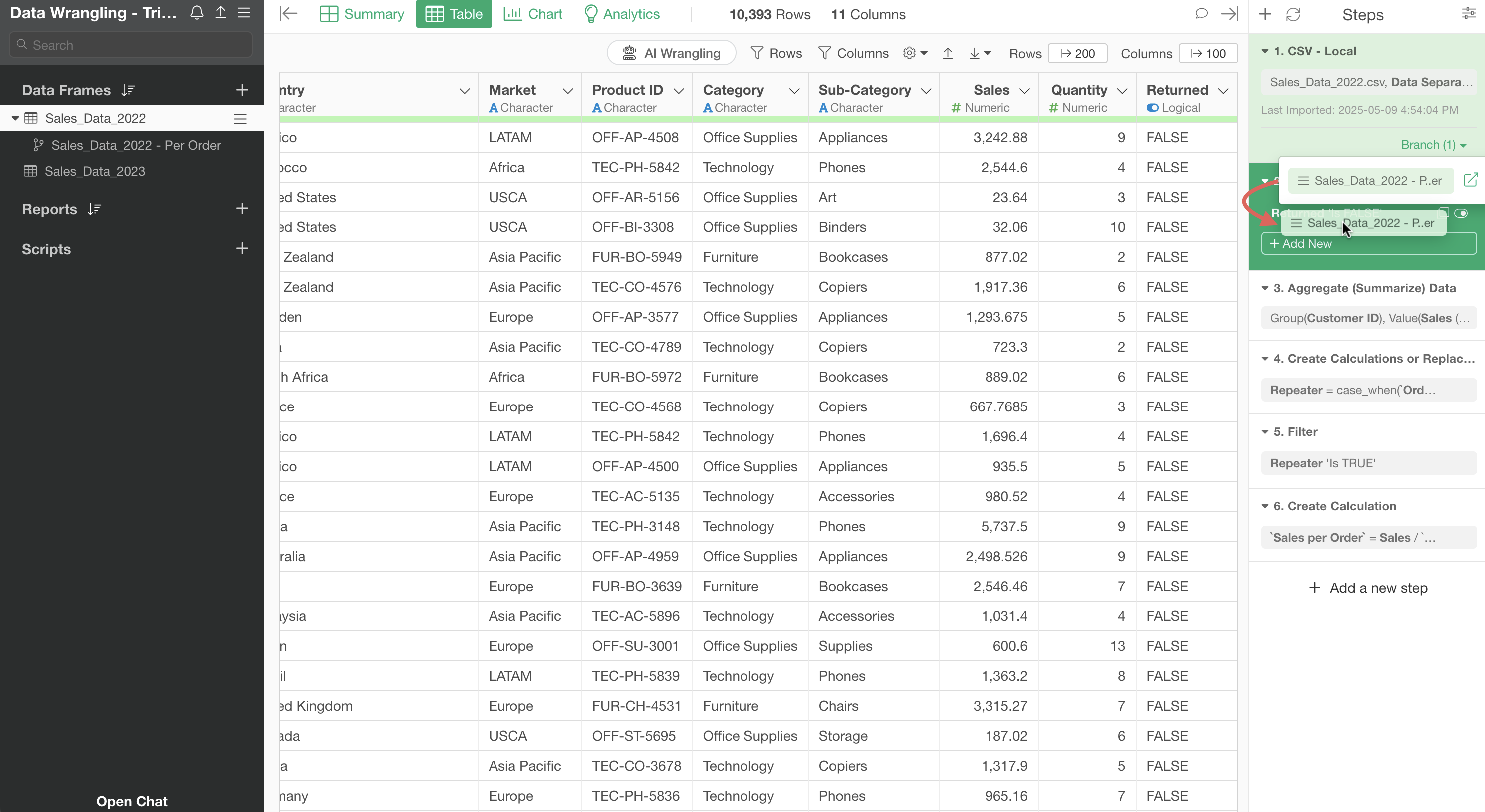Open Chat at the sidebar bottom
The height and width of the screenshot is (812, 1485).
tap(131, 801)
